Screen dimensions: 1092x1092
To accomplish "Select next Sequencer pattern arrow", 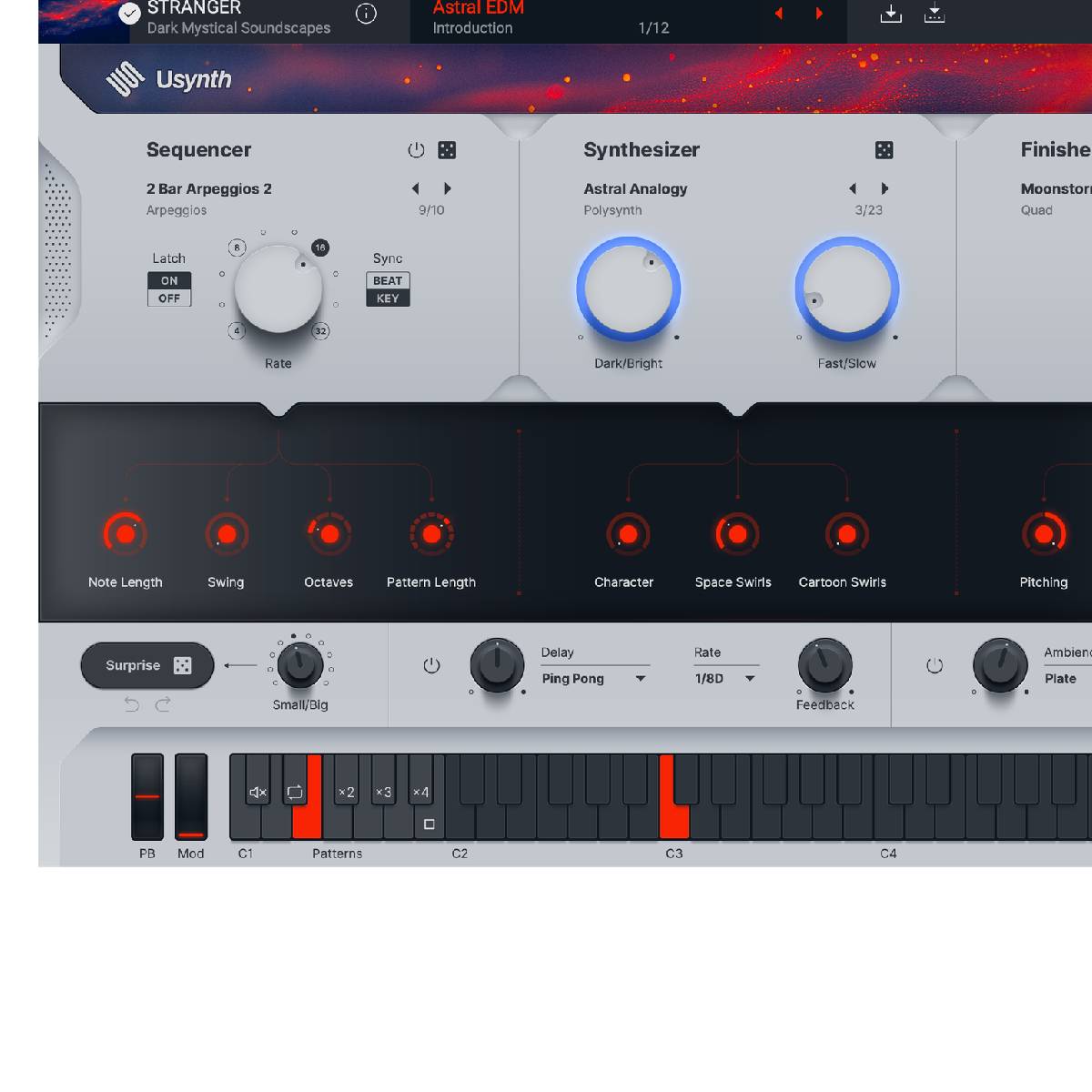I will (447, 188).
